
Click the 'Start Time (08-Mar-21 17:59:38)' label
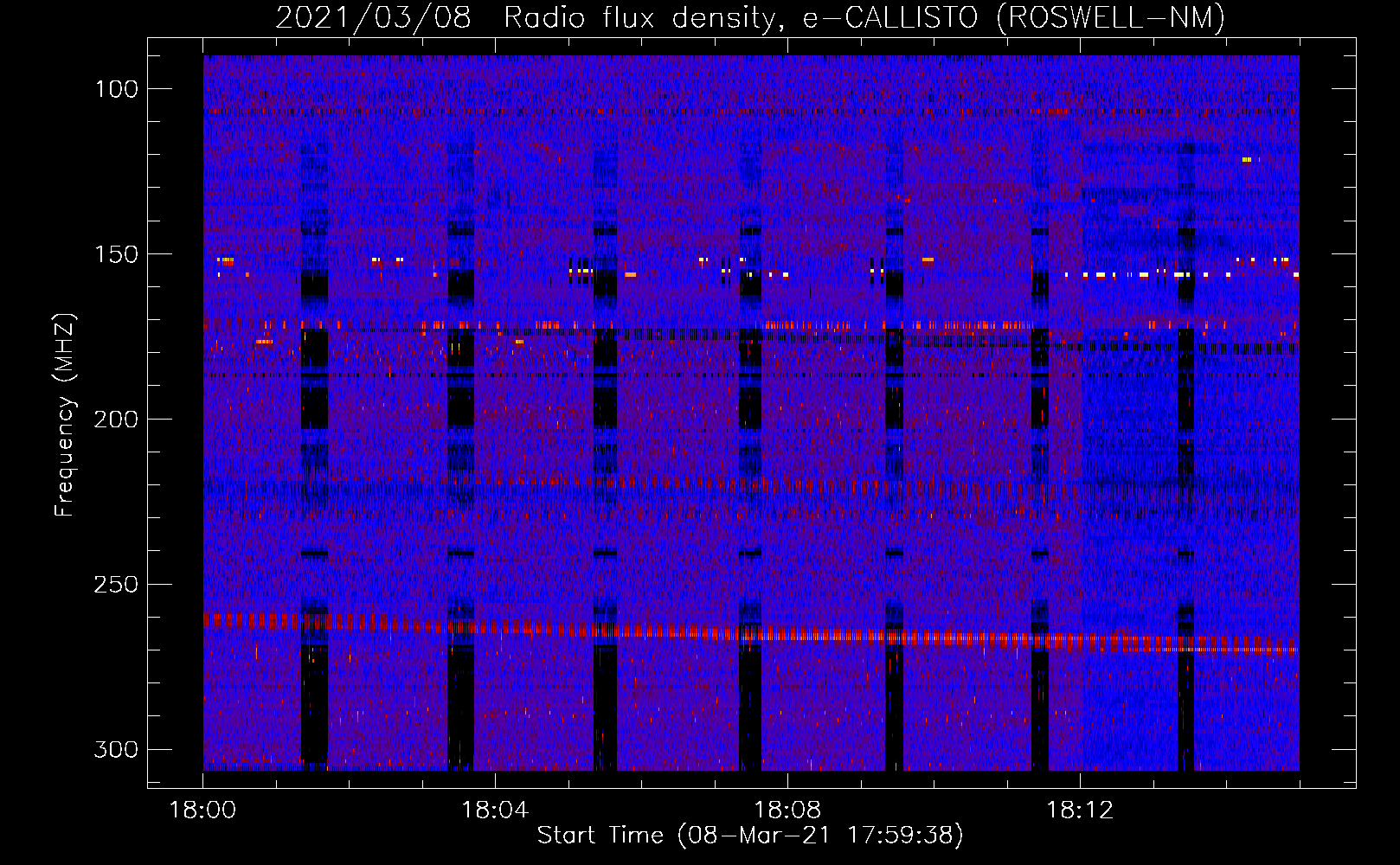(750, 836)
